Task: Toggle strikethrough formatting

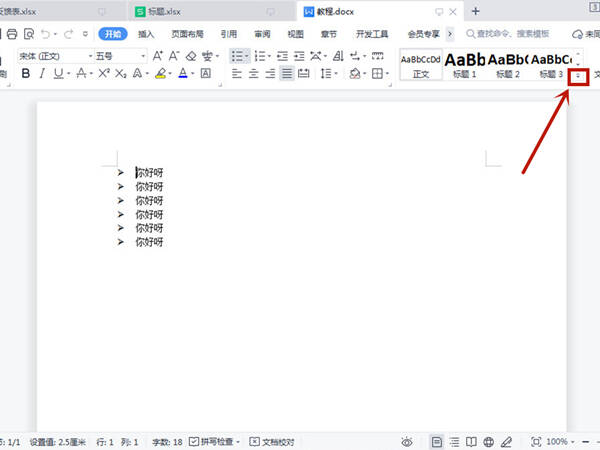Action: click(x=81, y=73)
